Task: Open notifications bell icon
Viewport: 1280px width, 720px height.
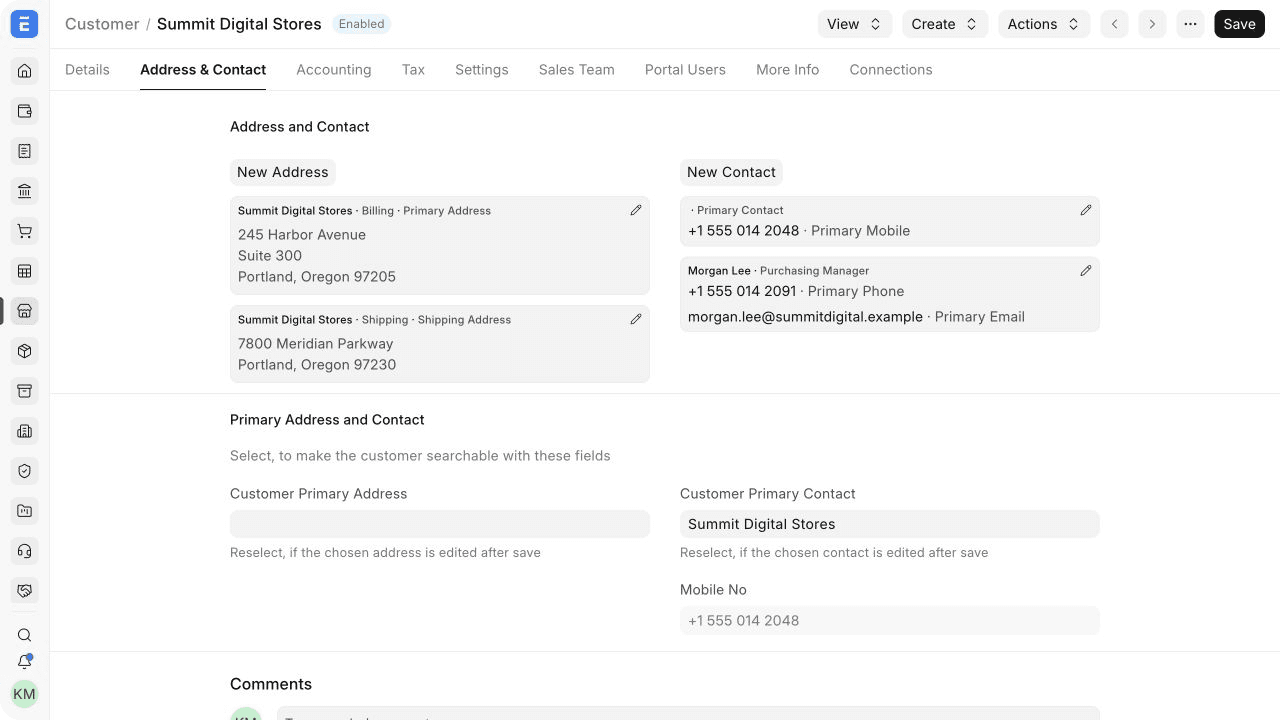Action: pyautogui.click(x=25, y=662)
